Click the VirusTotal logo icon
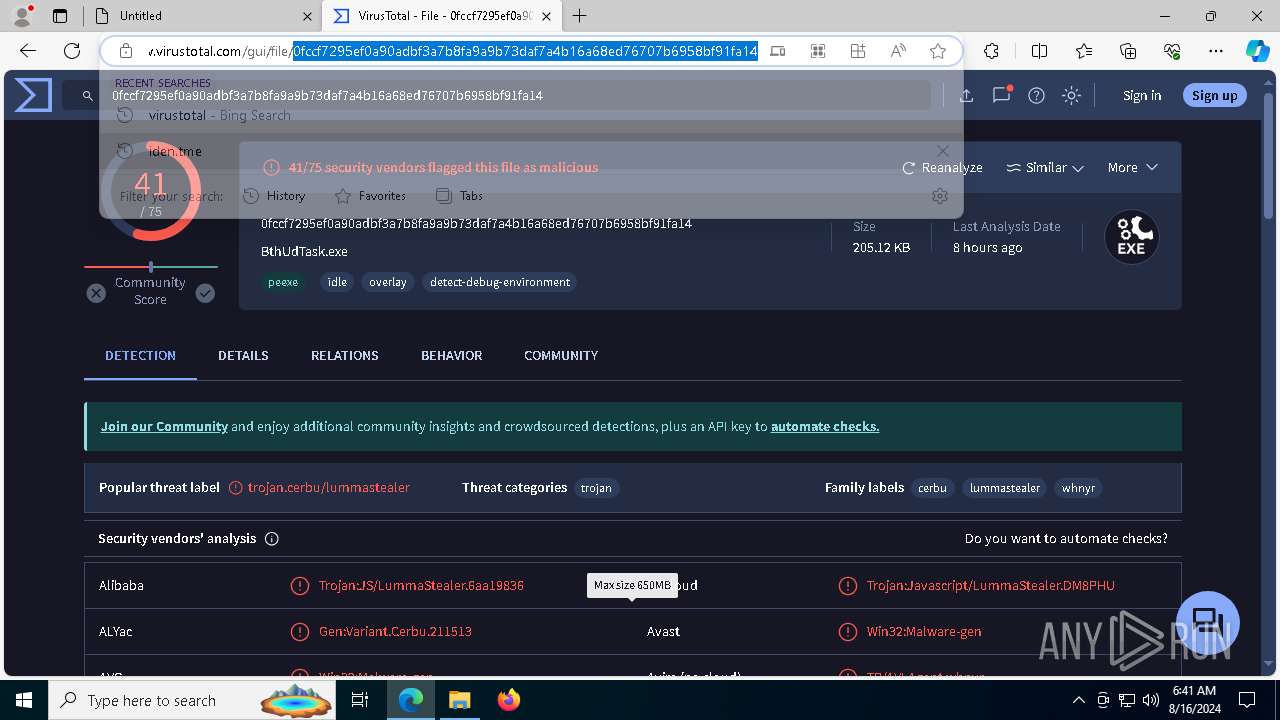Image resolution: width=1280 pixels, height=720 pixels. tap(33, 95)
